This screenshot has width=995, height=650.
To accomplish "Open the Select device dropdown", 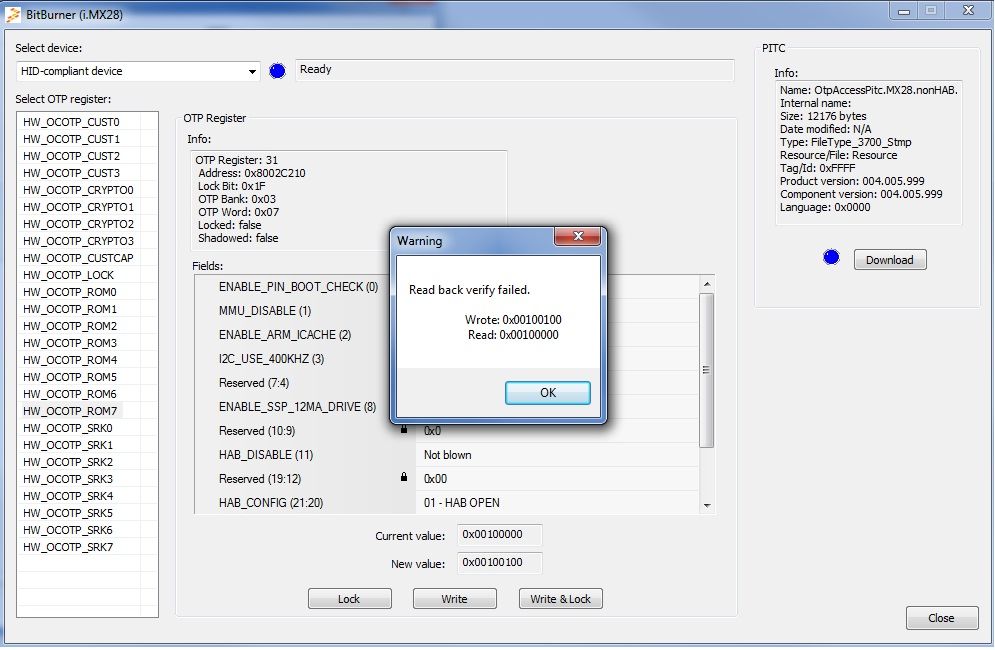I will click(252, 71).
